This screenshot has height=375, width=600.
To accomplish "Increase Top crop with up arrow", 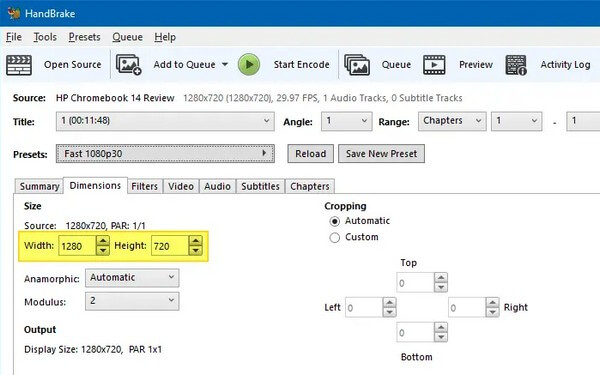I will pyautogui.click(x=441, y=278).
